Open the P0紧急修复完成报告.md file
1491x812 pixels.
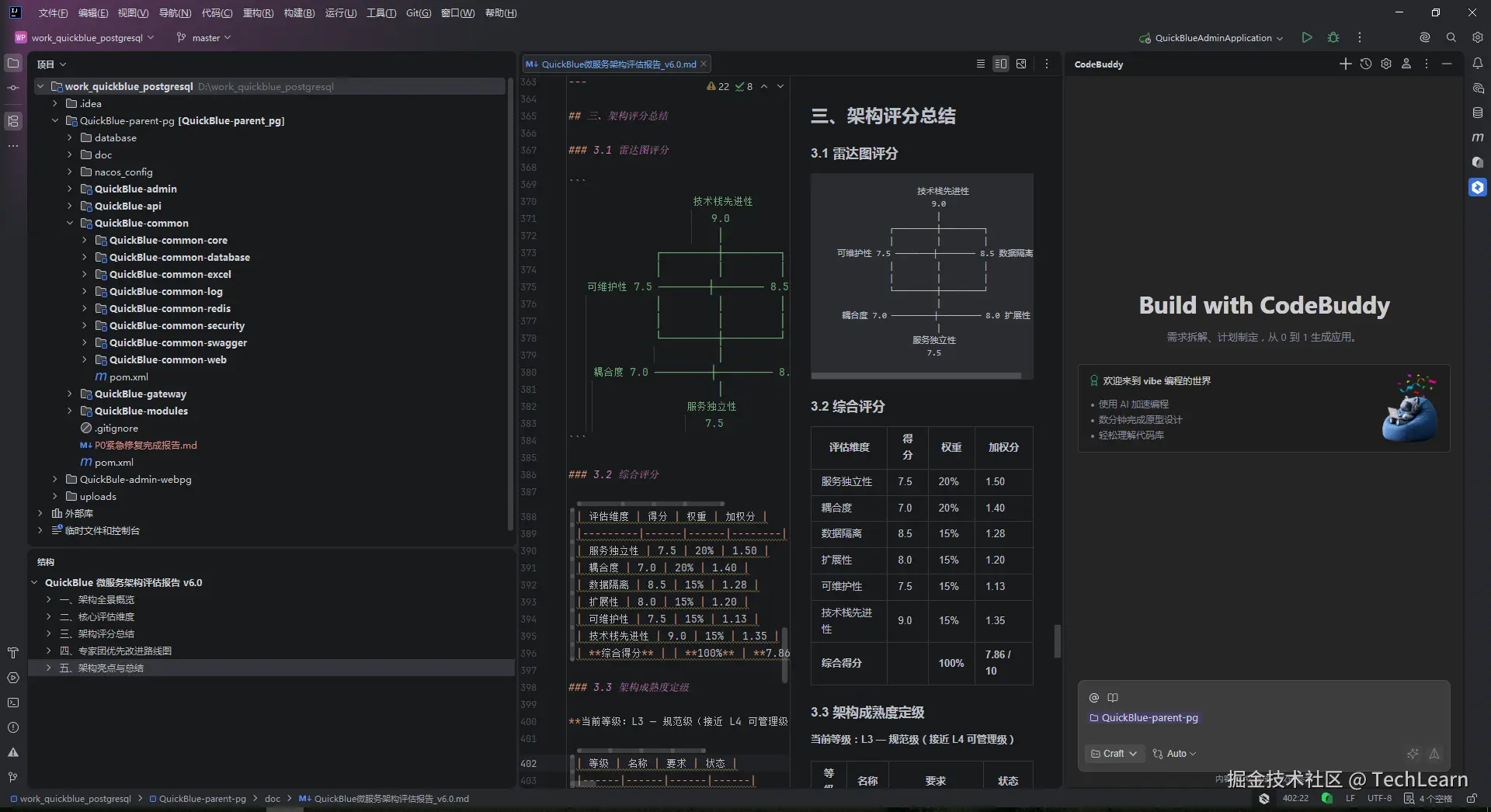[146, 445]
